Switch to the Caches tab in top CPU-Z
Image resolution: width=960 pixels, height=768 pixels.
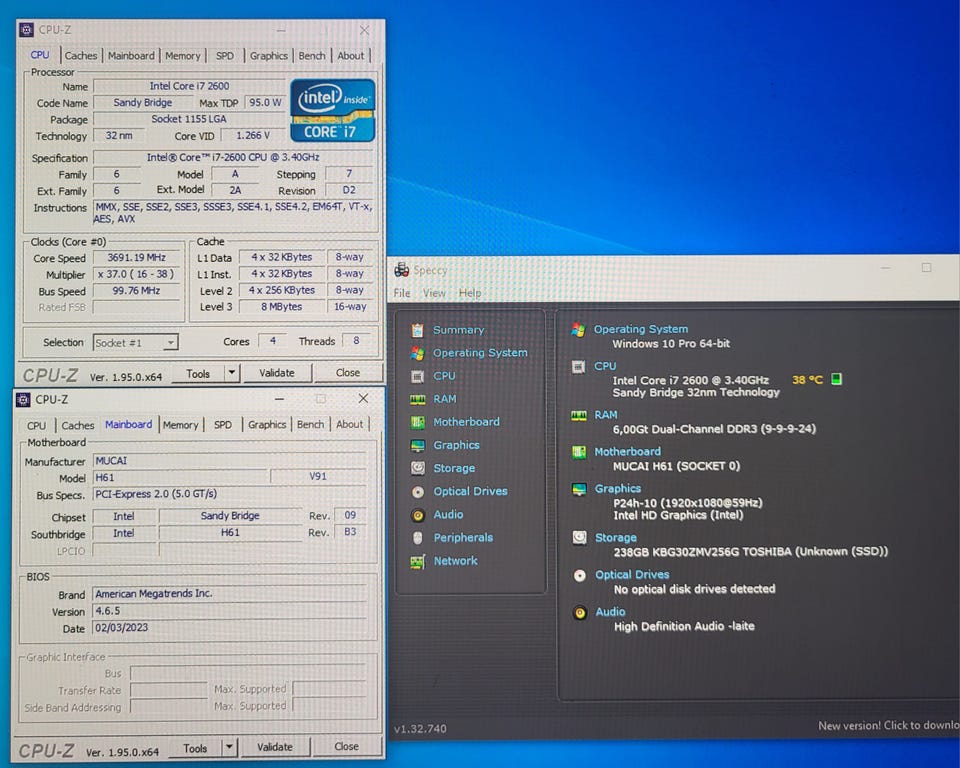tap(81, 56)
